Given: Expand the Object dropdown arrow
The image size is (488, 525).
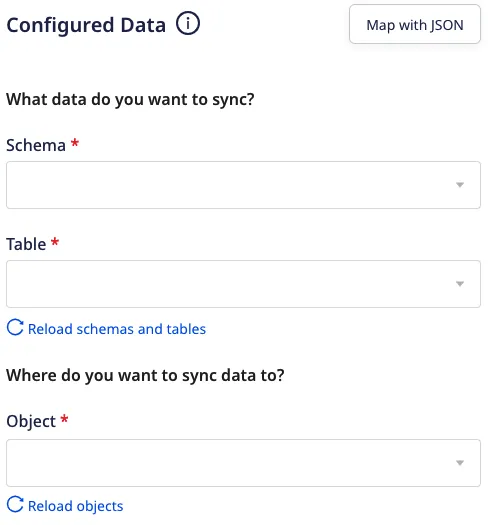Looking at the screenshot, I should (460, 463).
